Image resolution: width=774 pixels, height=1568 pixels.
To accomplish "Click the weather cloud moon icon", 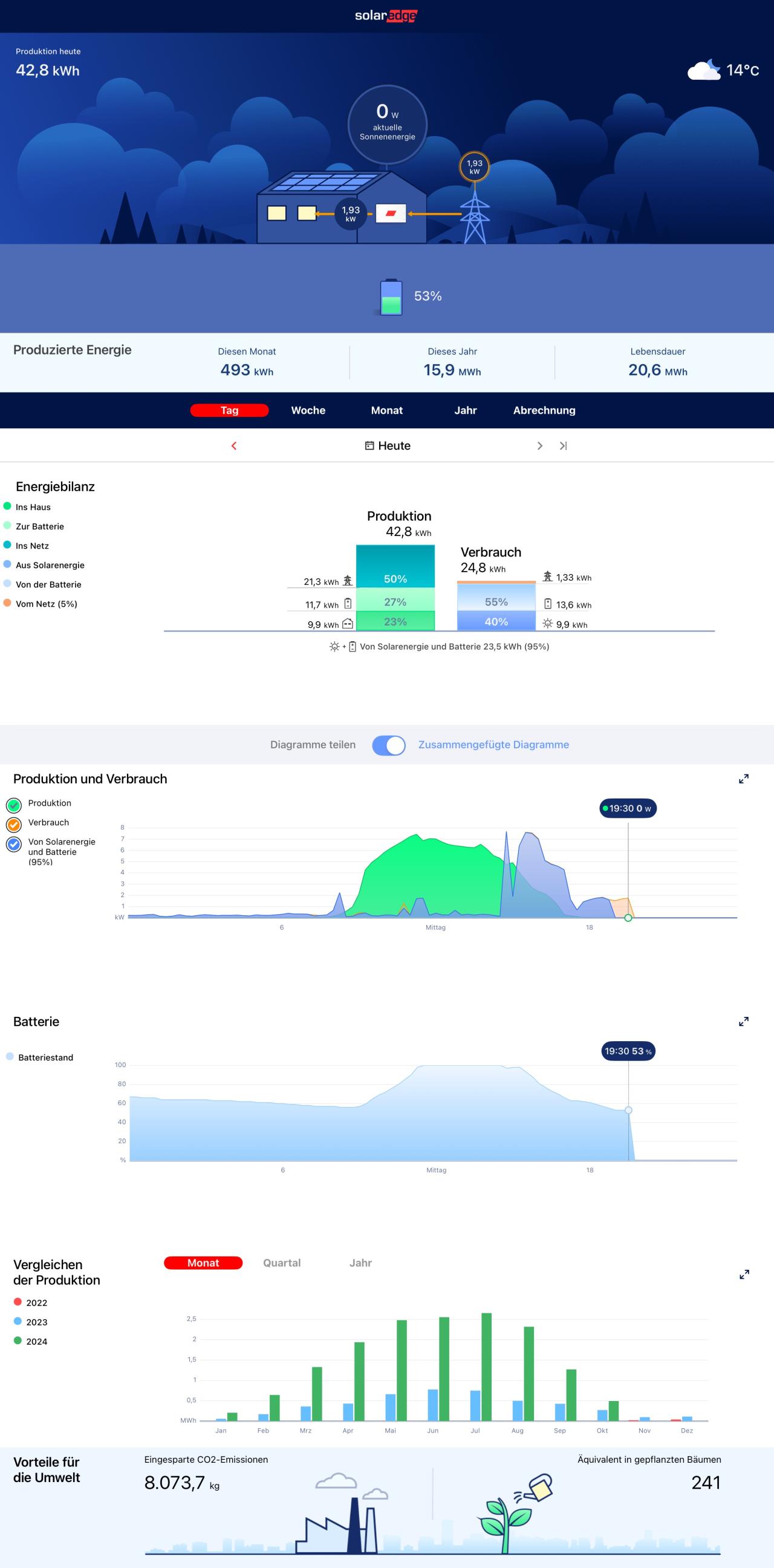I will tap(704, 70).
